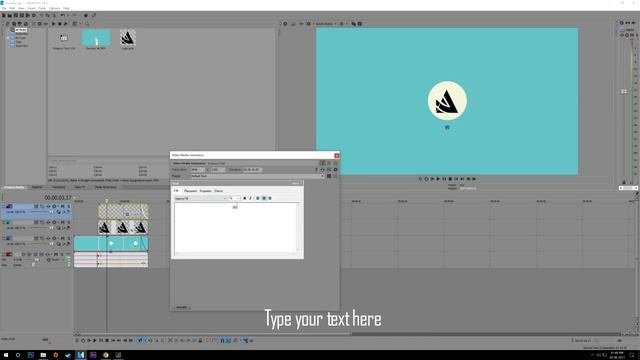Open the Placement tab in text generator

pos(191,191)
